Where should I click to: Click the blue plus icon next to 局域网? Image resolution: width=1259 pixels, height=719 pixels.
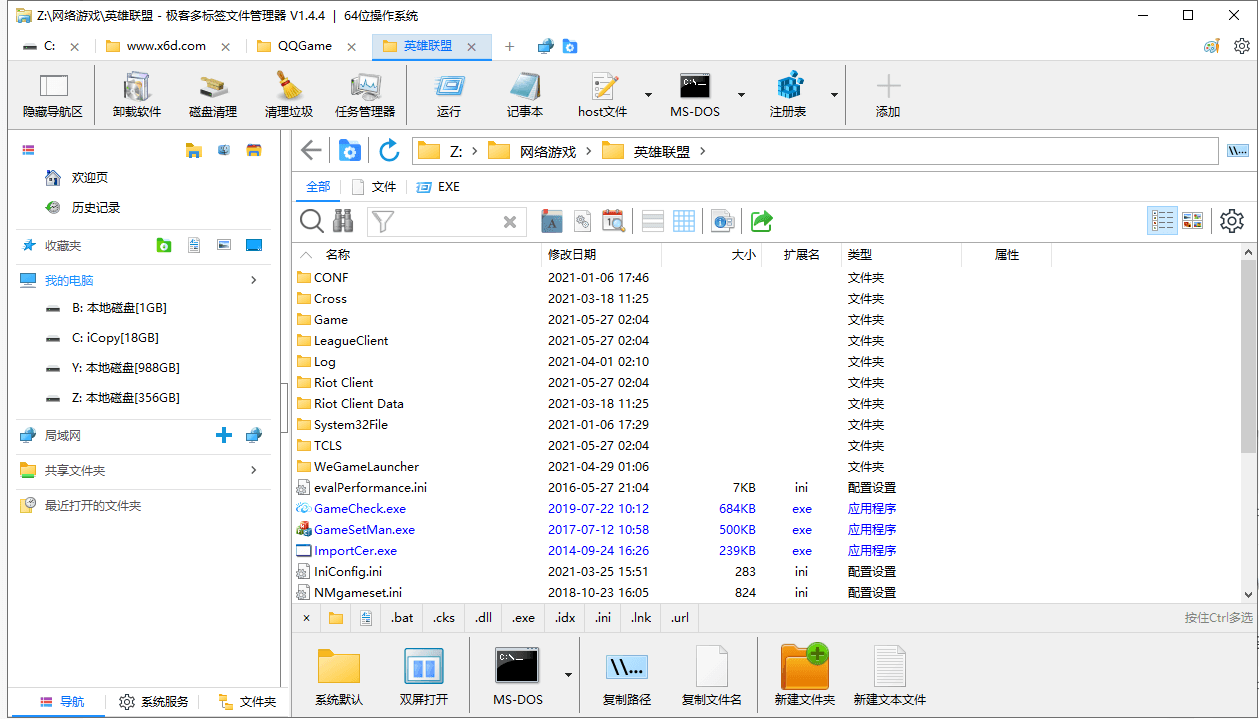coord(224,435)
